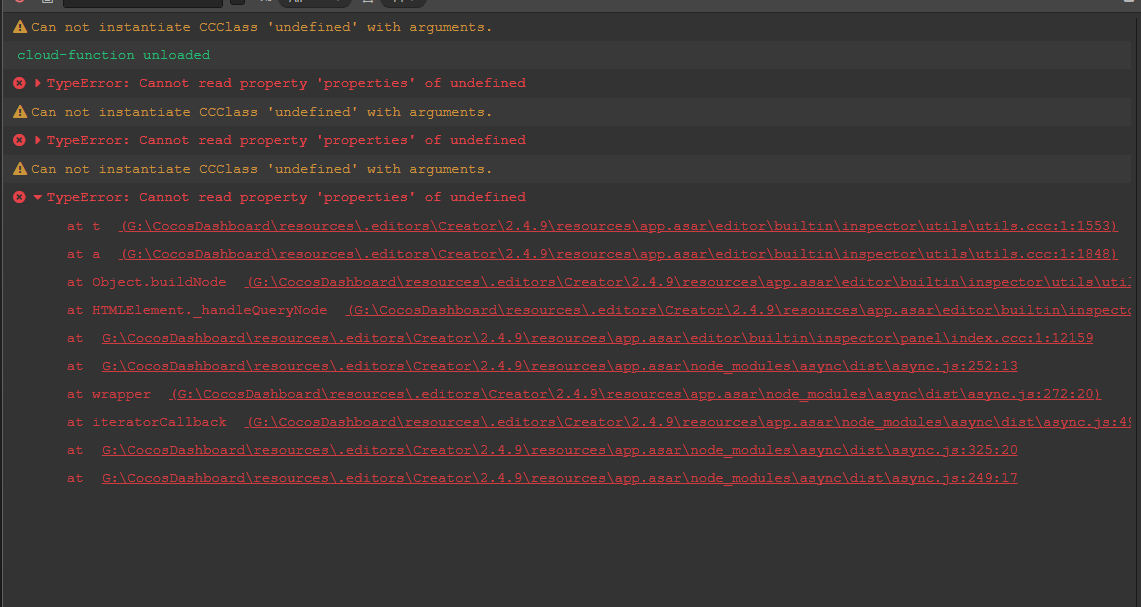Open the async.js:252:13 link
The image size is (1141, 607).
pos(559,366)
